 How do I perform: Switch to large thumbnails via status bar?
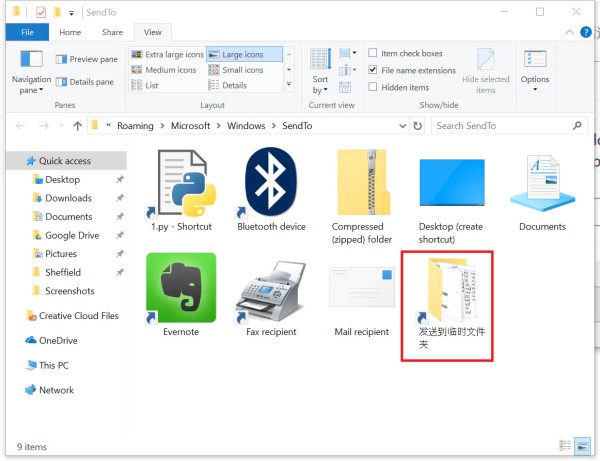coord(582,446)
